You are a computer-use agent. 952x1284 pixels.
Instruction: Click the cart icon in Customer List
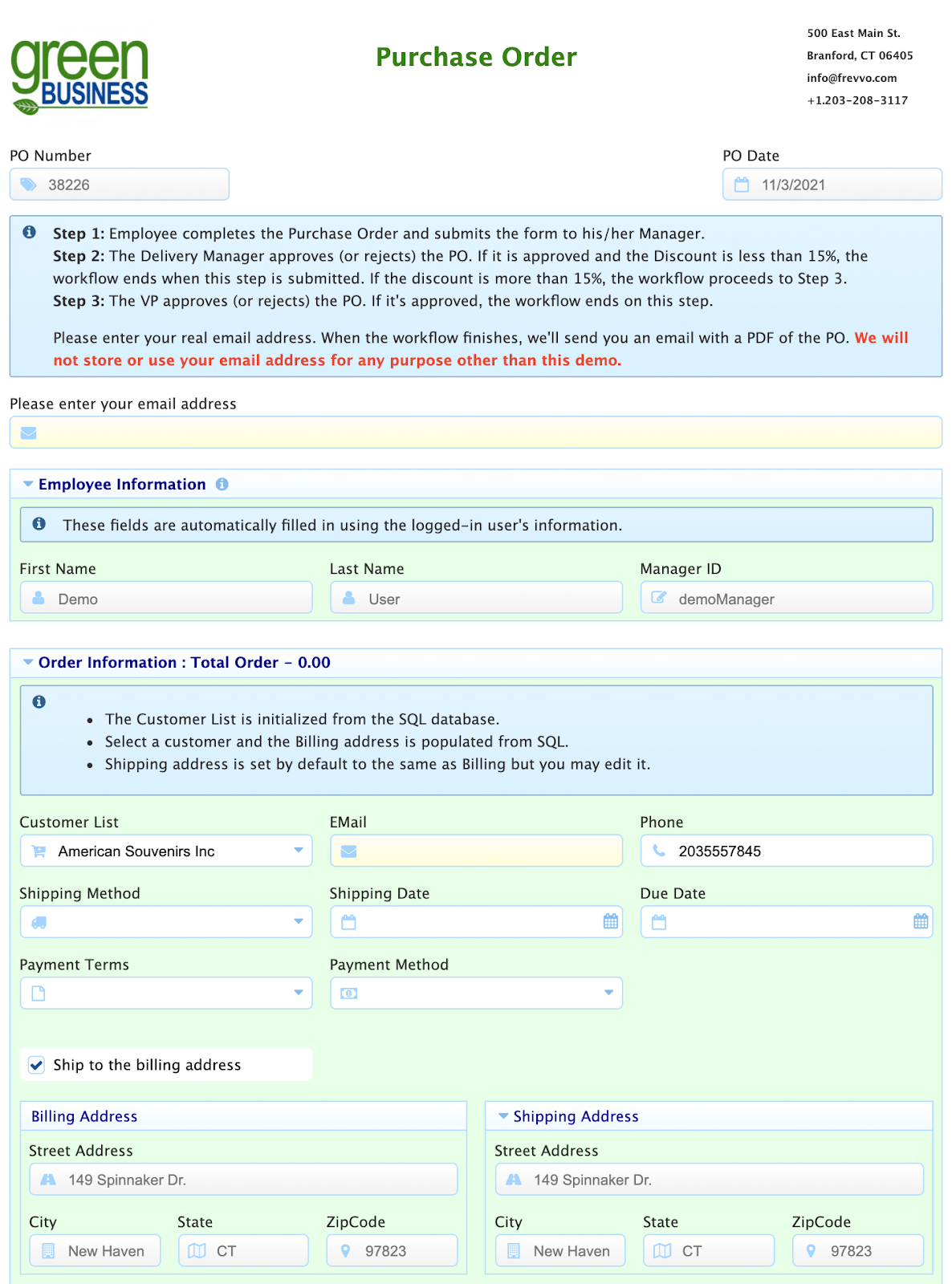(39, 851)
